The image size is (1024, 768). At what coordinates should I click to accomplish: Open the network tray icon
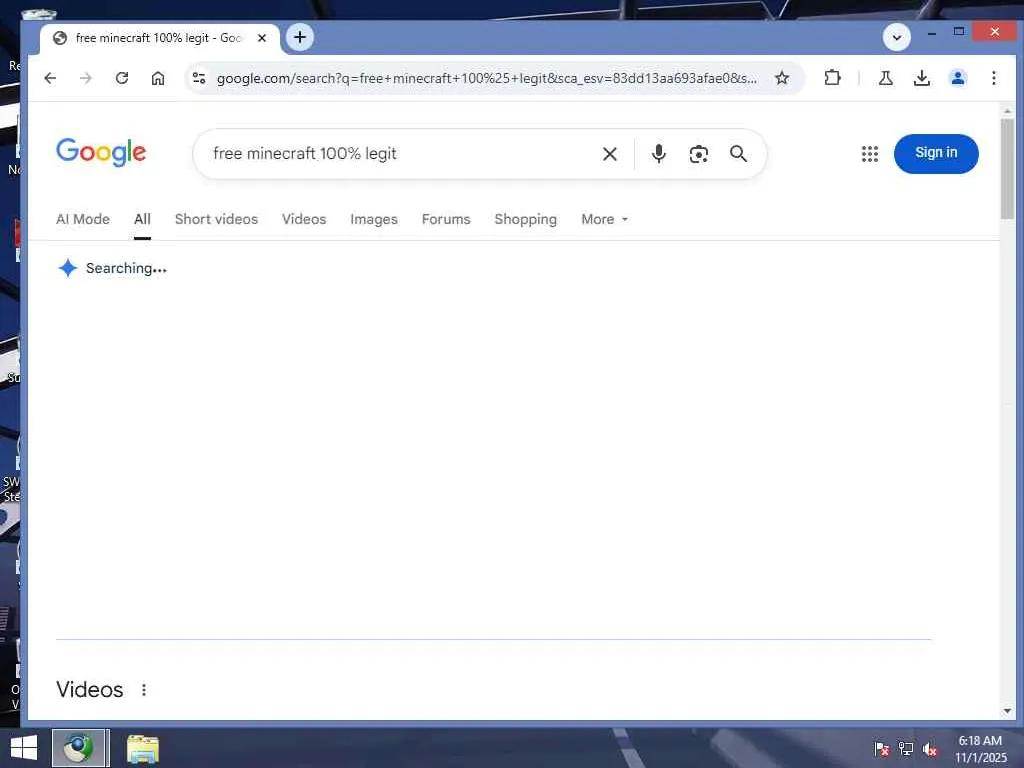[906, 749]
